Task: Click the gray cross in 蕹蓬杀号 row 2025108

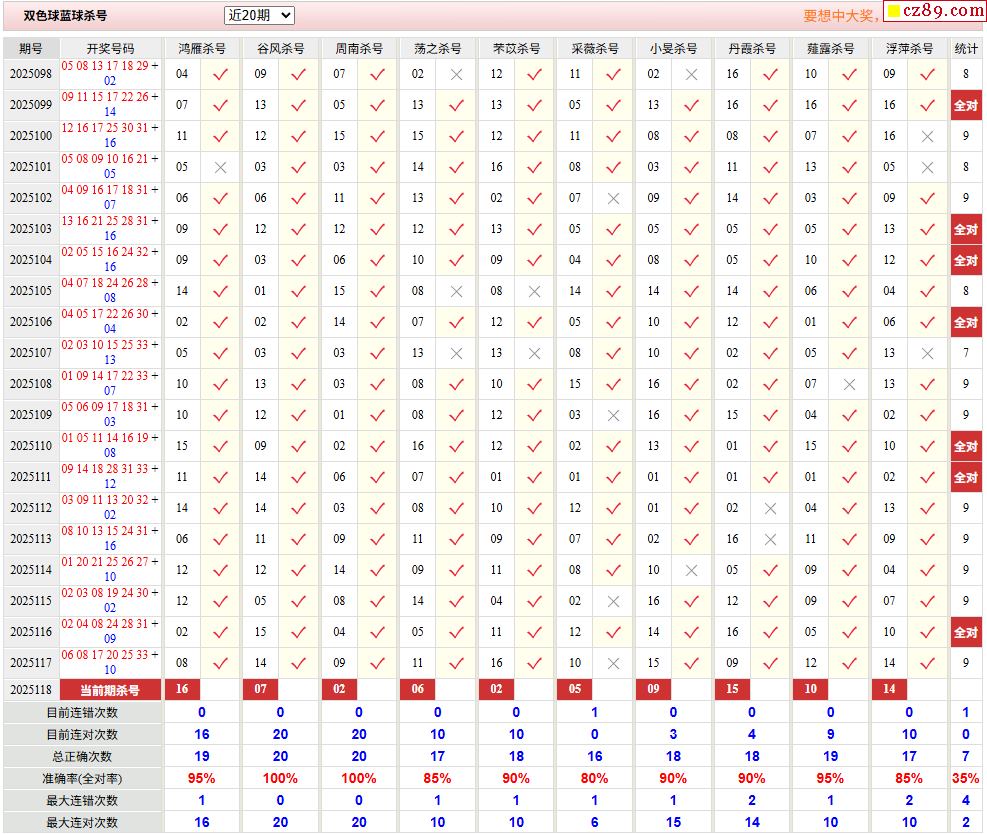Action: pos(849,384)
